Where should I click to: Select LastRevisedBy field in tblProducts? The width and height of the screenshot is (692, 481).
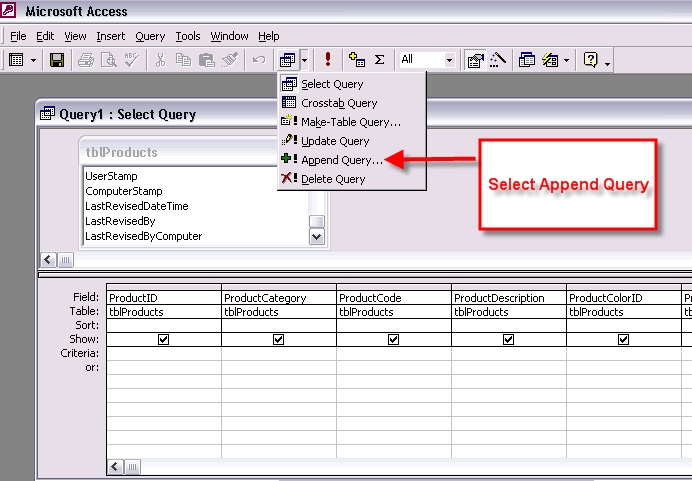(120, 221)
